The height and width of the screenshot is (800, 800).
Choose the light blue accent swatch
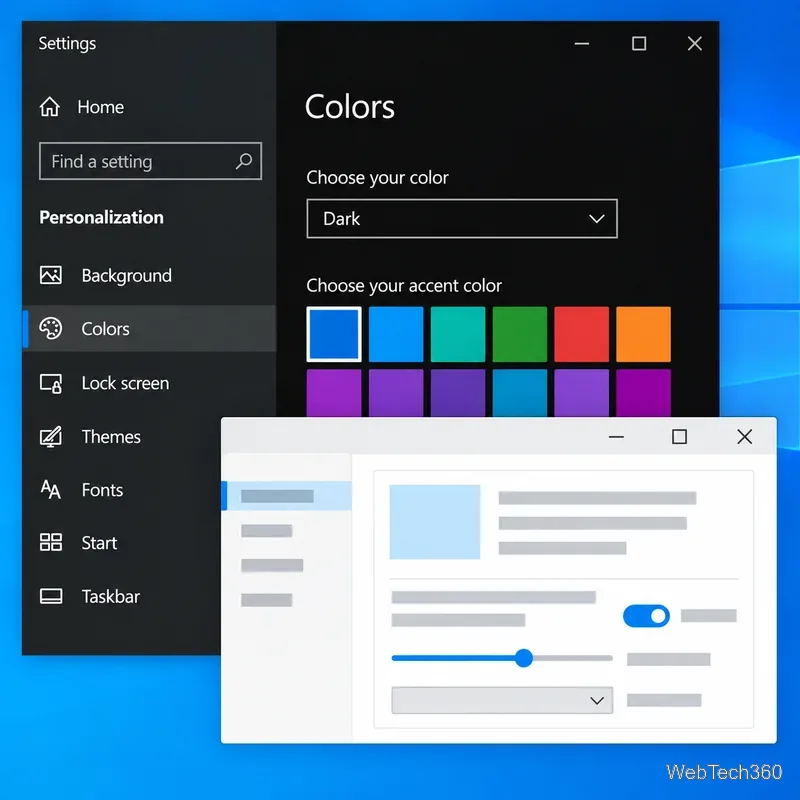[396, 334]
